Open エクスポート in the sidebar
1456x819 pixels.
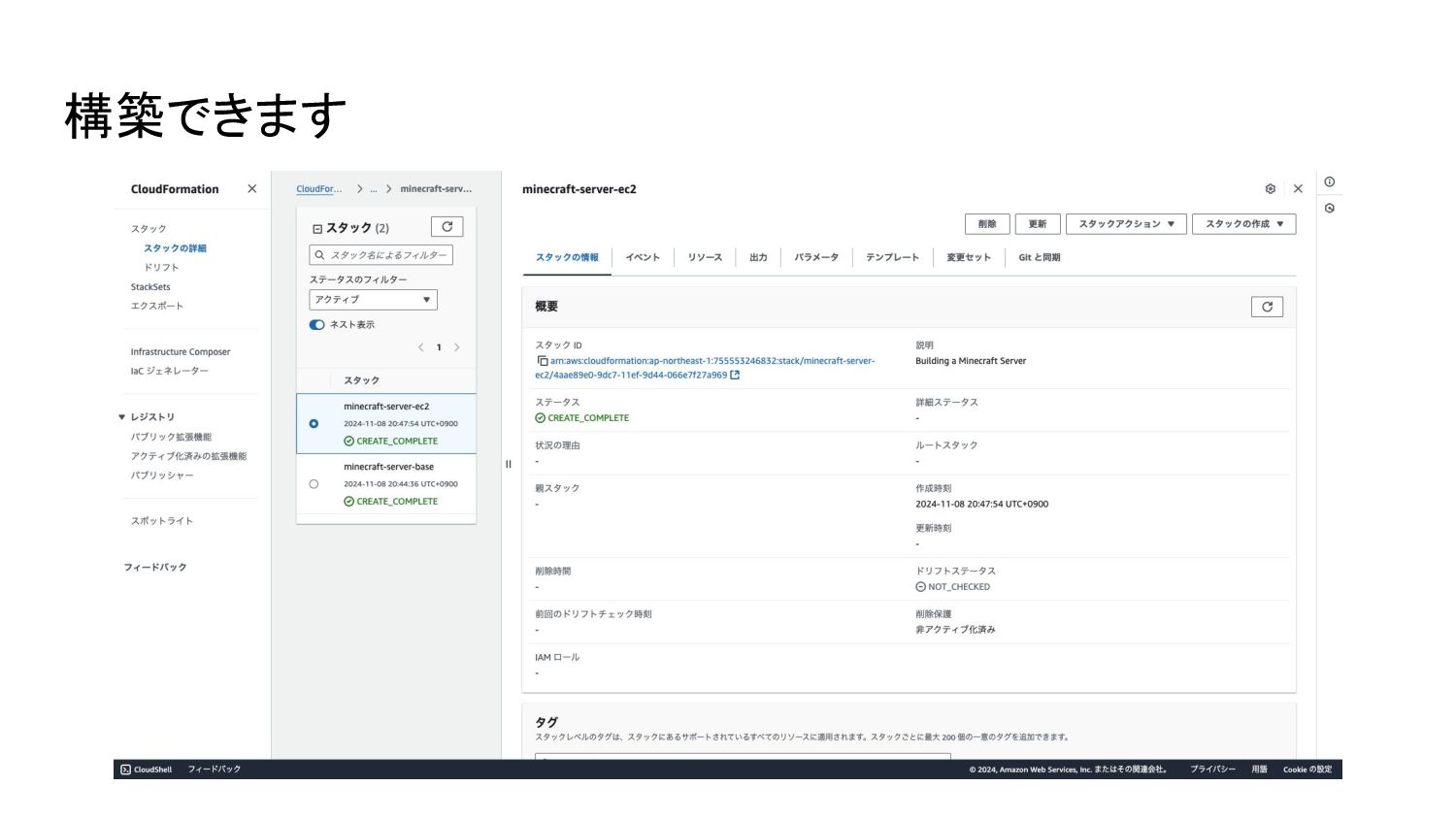(157, 306)
